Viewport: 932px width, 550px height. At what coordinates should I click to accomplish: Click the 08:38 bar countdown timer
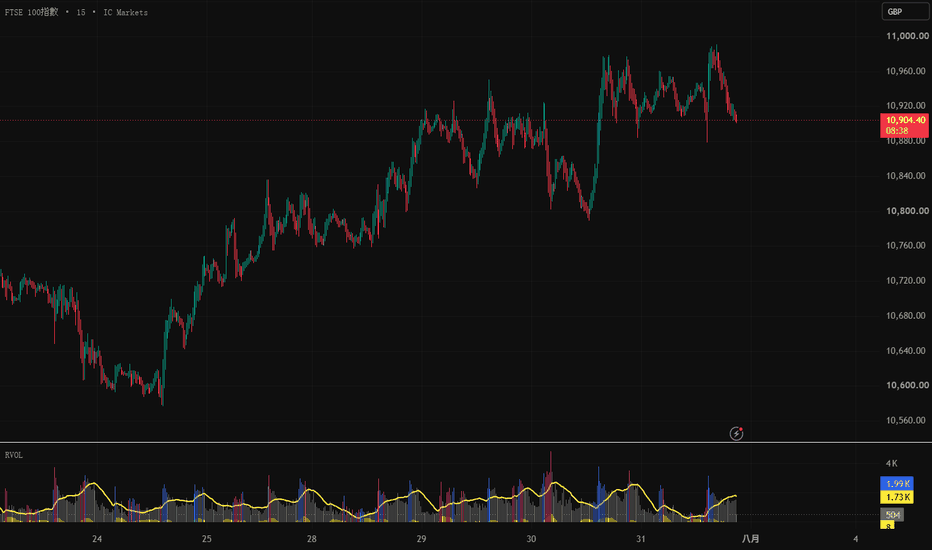(x=897, y=131)
